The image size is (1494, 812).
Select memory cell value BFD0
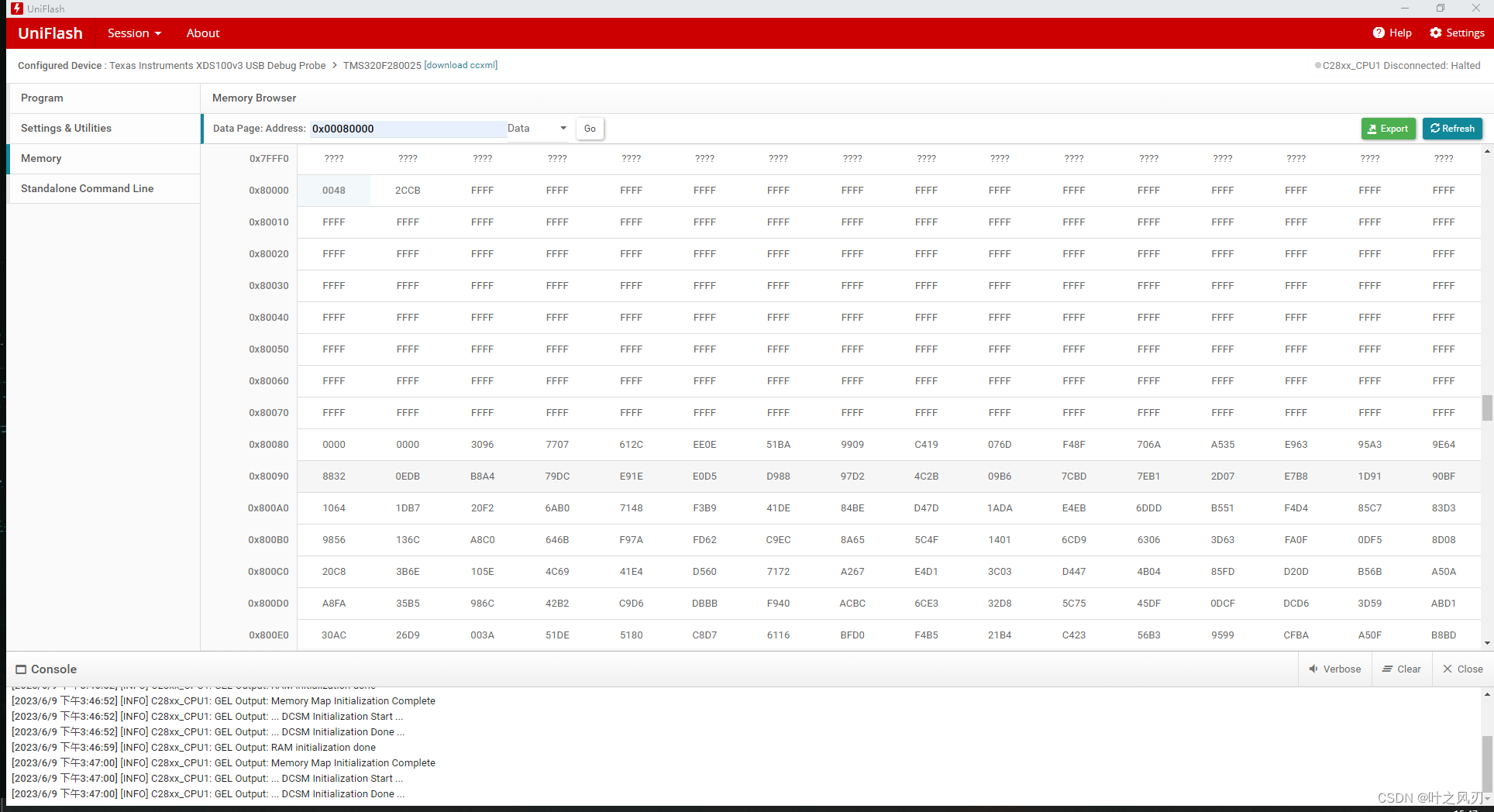pos(852,635)
